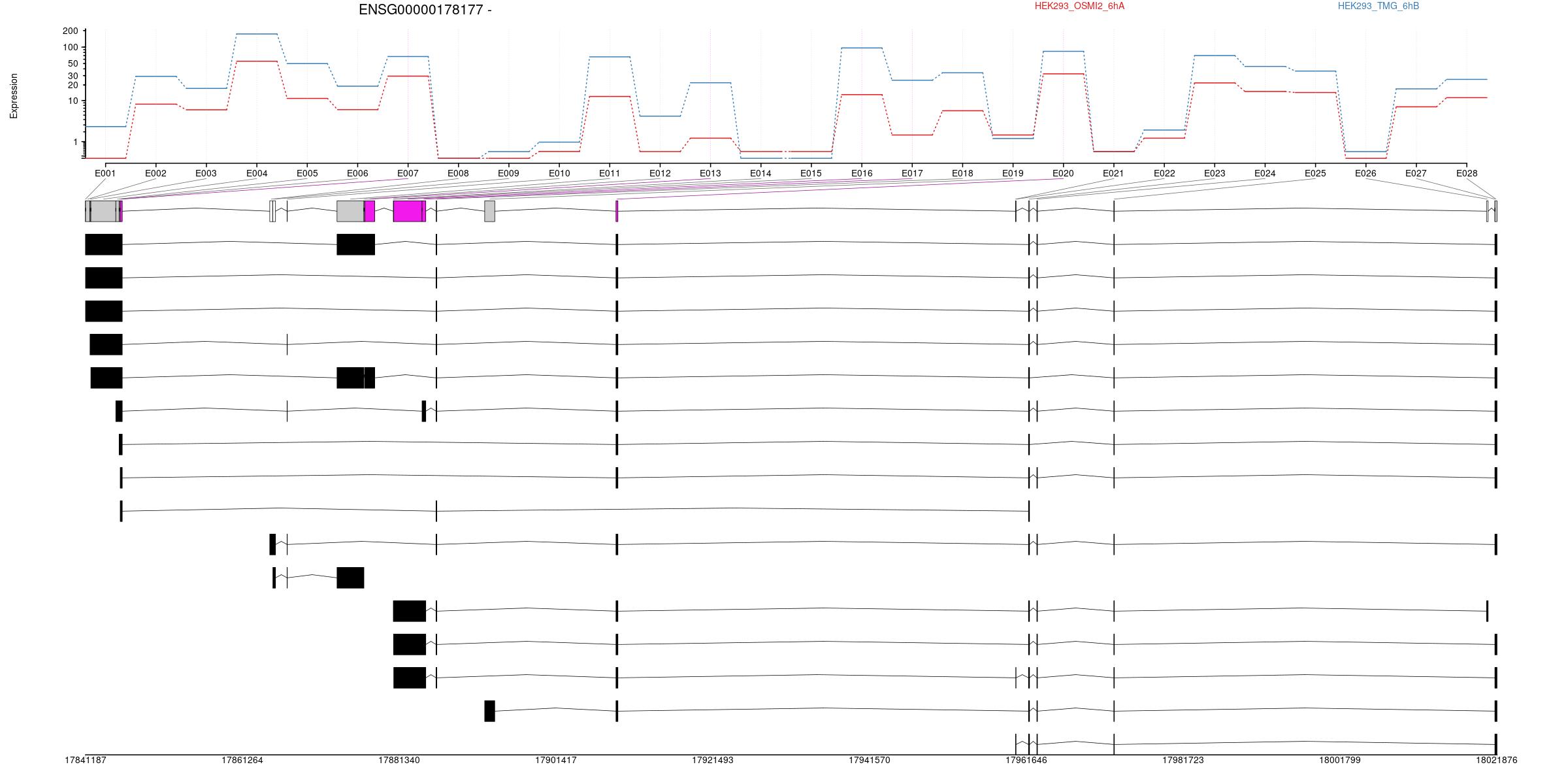Click exon label E014

[760, 173]
